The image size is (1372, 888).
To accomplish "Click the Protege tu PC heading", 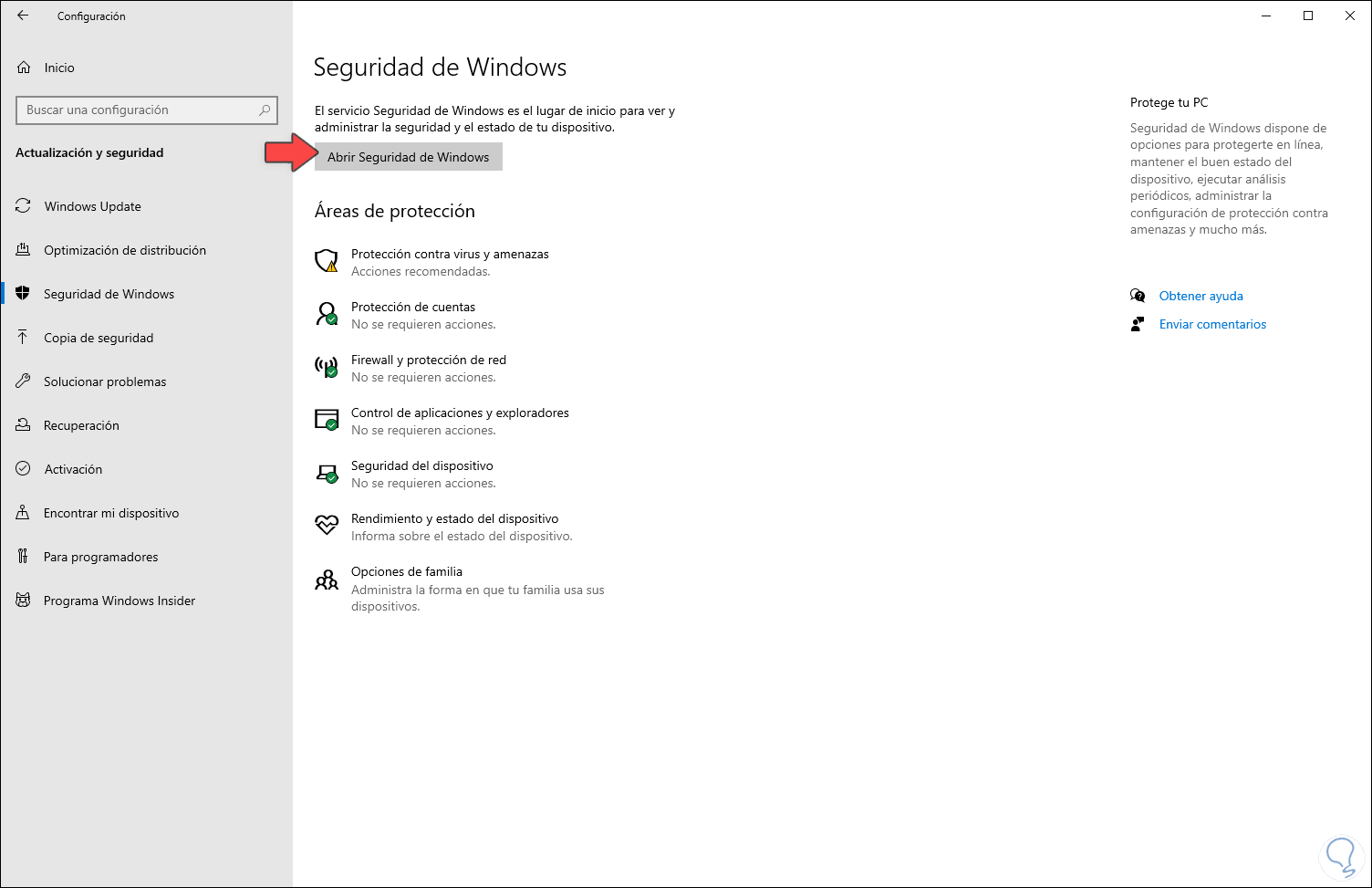I will pyautogui.click(x=1169, y=102).
